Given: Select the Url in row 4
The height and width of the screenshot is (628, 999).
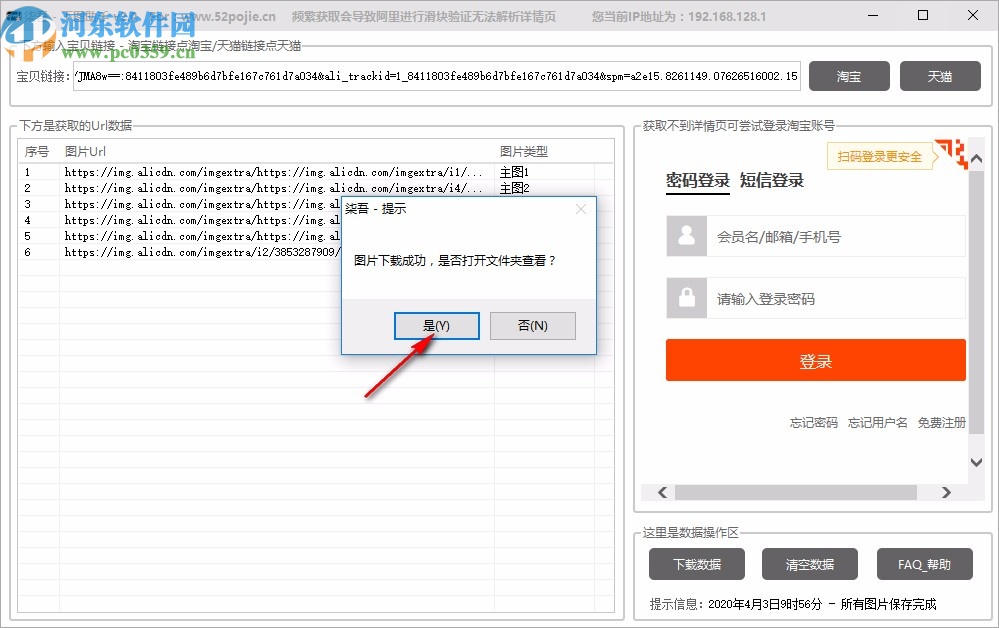Looking at the screenshot, I should click(x=202, y=220).
